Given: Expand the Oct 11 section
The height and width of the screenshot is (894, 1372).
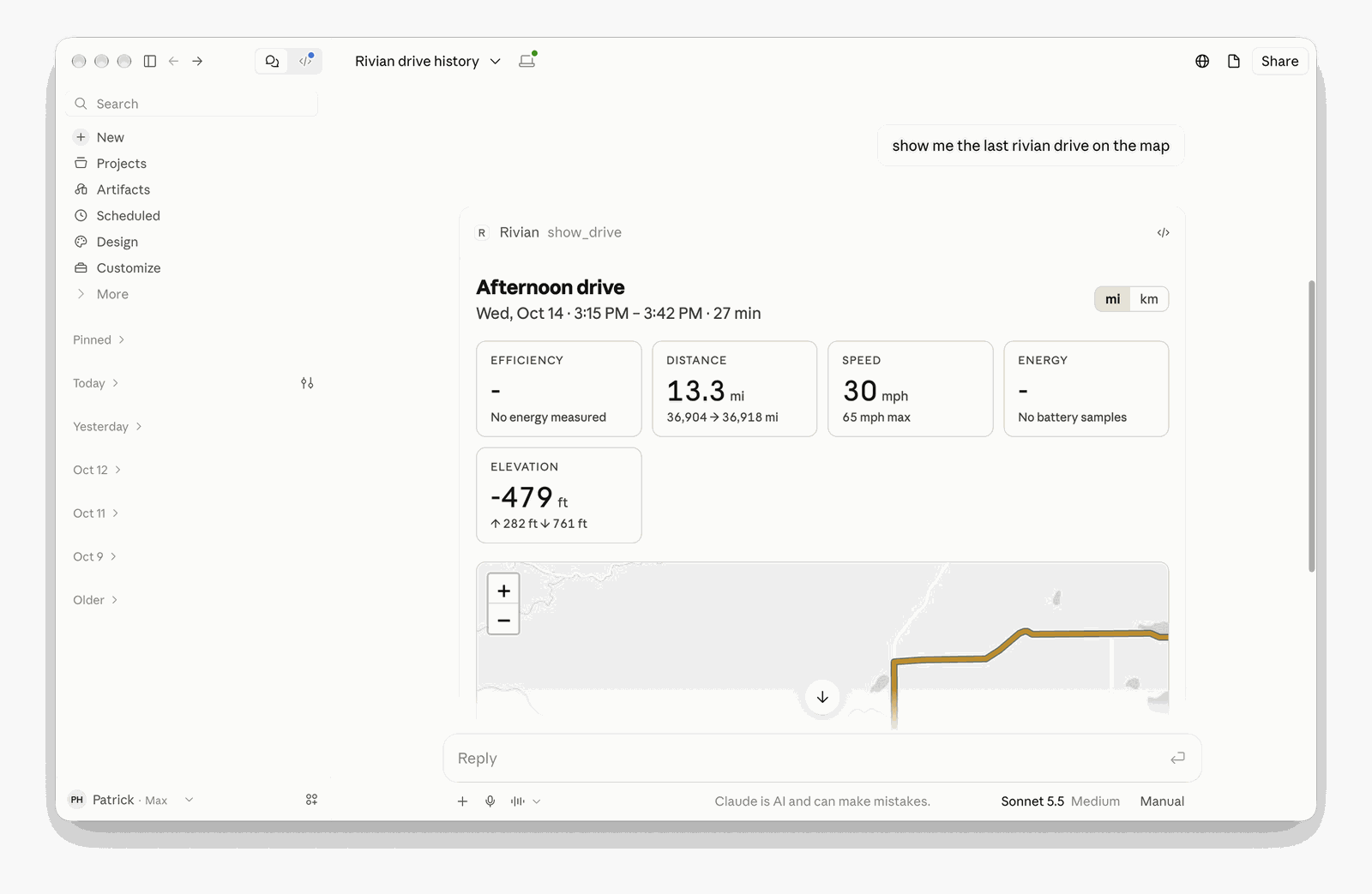Looking at the screenshot, I should pos(95,513).
